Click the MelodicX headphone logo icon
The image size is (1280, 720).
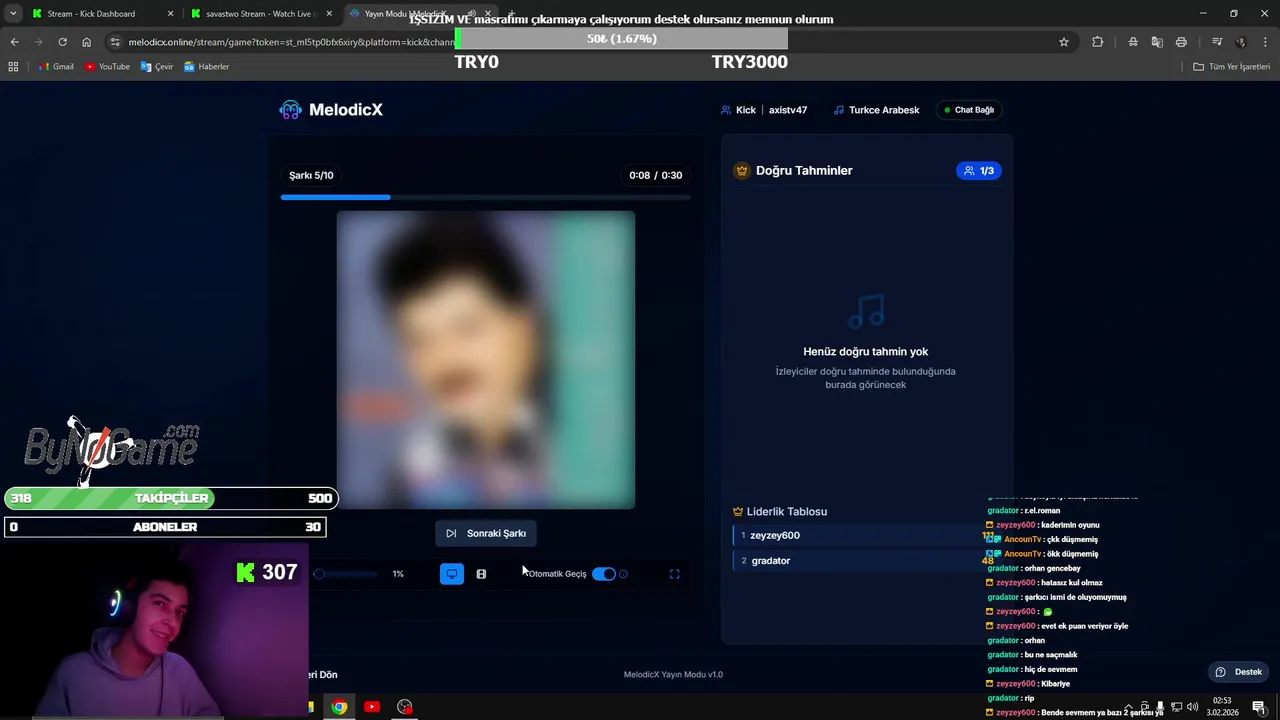[x=290, y=110]
